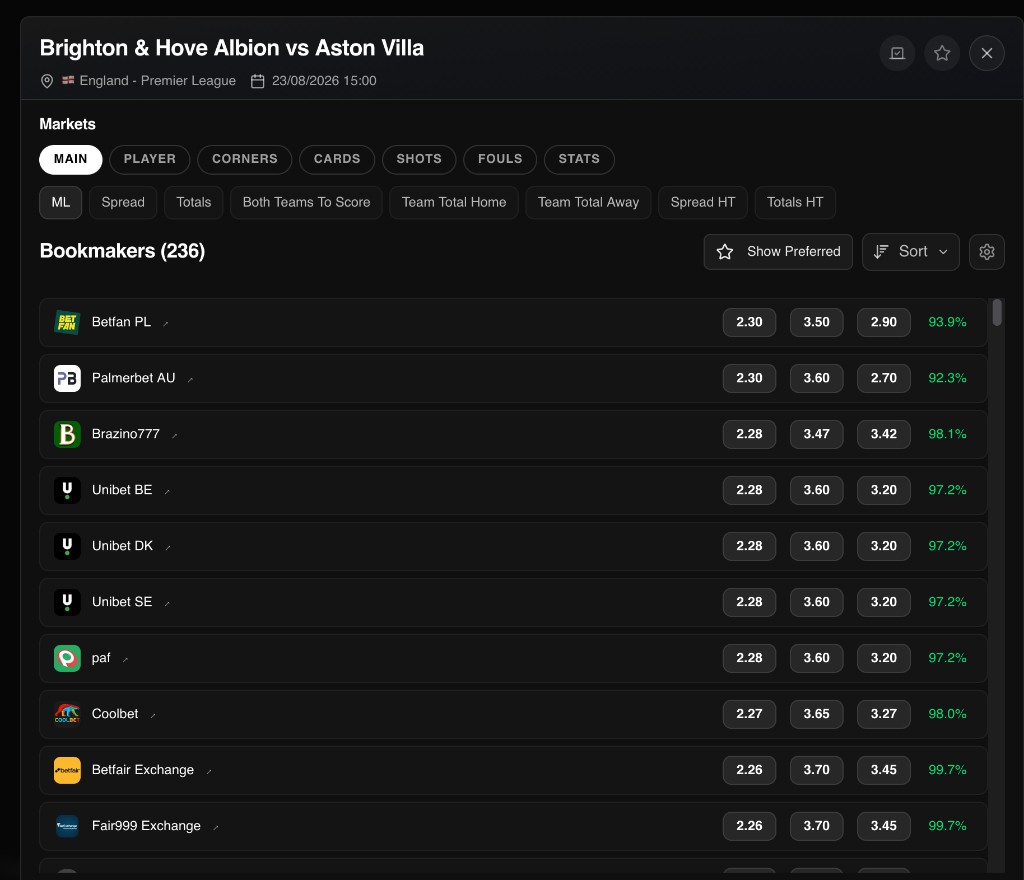Image resolution: width=1024 pixels, height=880 pixels.
Task: Click Betfair Exchange payout 99.7%
Action: (947, 770)
